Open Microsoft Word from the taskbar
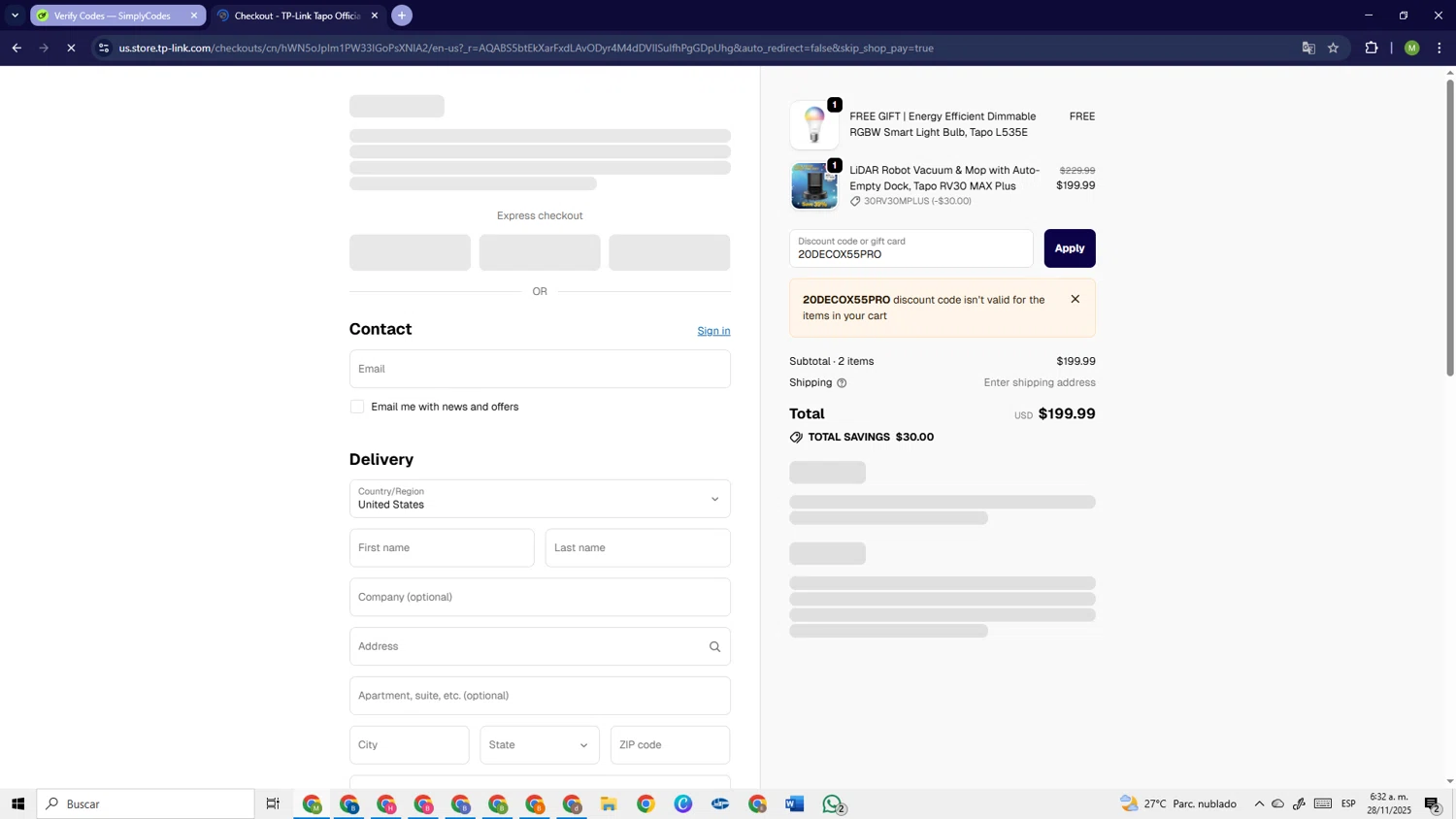 point(795,803)
